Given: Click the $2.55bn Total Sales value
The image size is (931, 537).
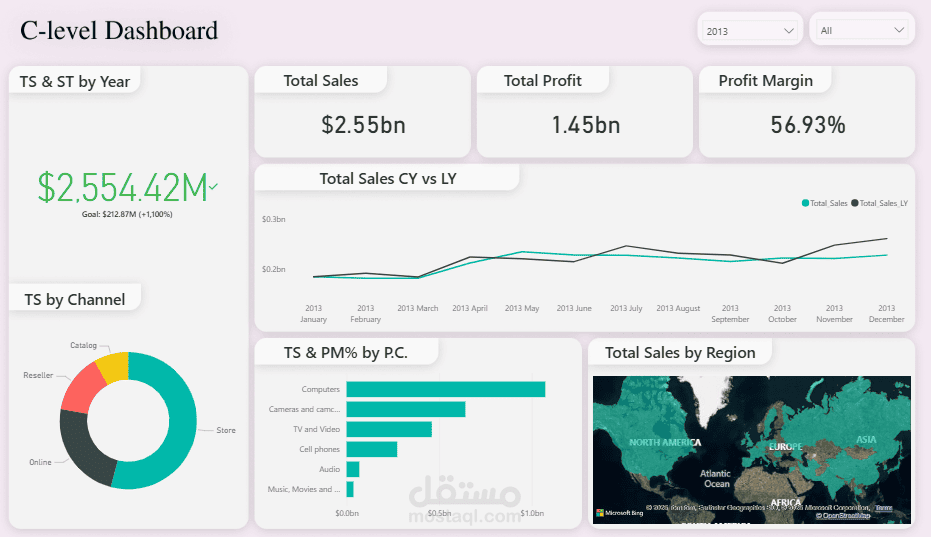Looking at the screenshot, I should 363,125.
